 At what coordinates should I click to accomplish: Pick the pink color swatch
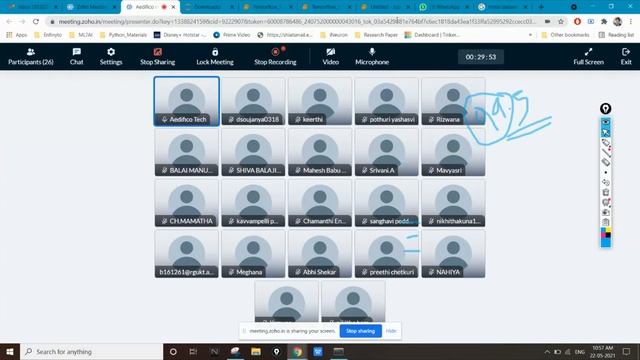point(603,235)
